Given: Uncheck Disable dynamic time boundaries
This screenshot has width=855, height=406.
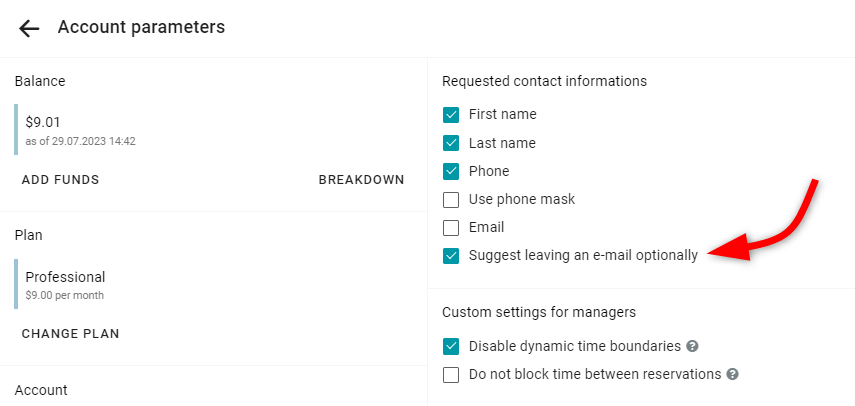Looking at the screenshot, I should pos(451,346).
